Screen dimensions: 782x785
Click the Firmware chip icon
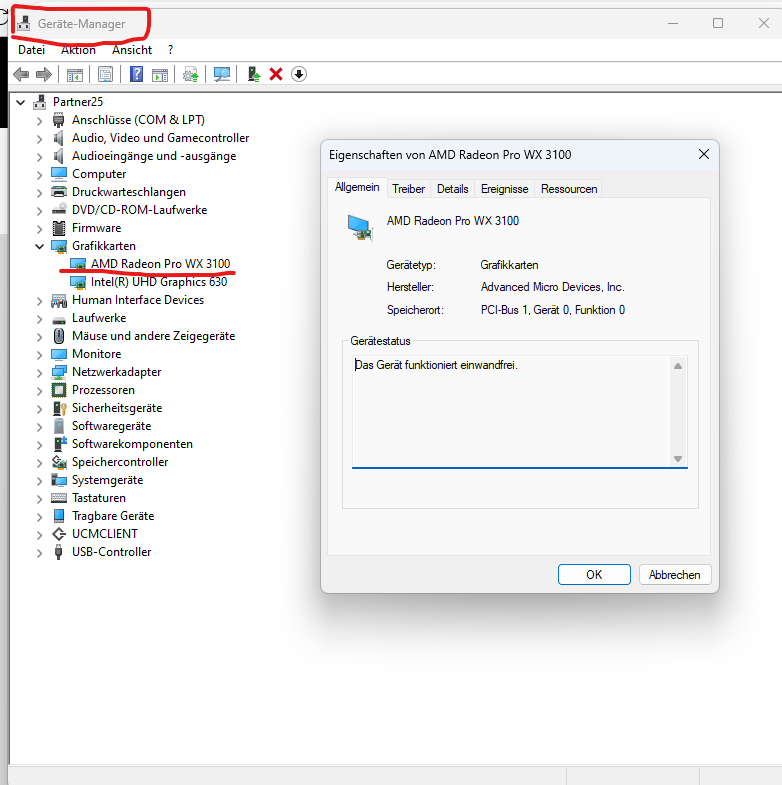click(59, 228)
